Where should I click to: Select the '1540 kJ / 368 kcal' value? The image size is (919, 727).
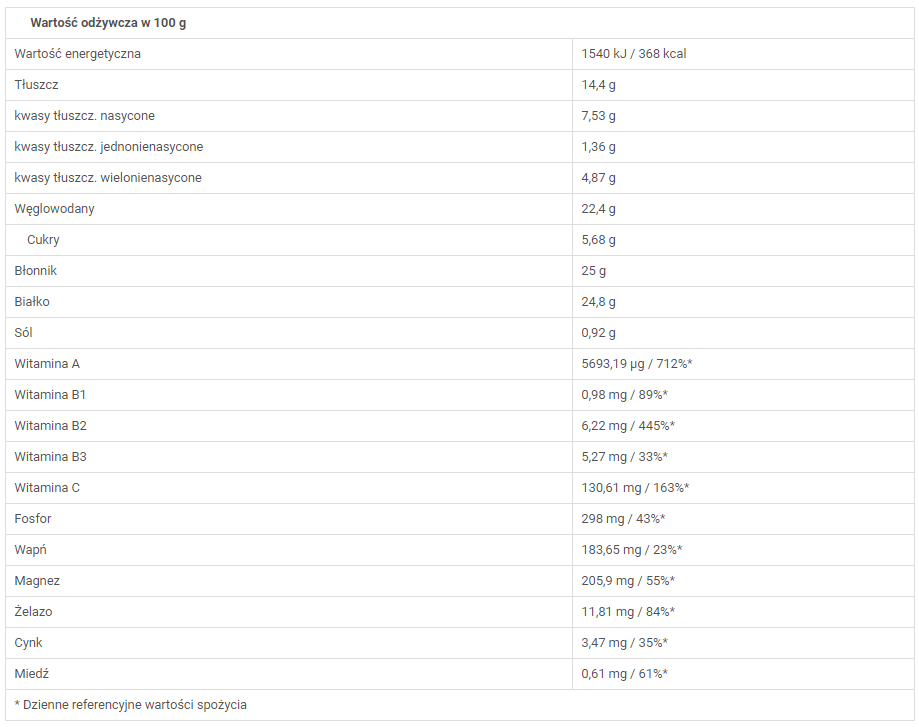633,54
